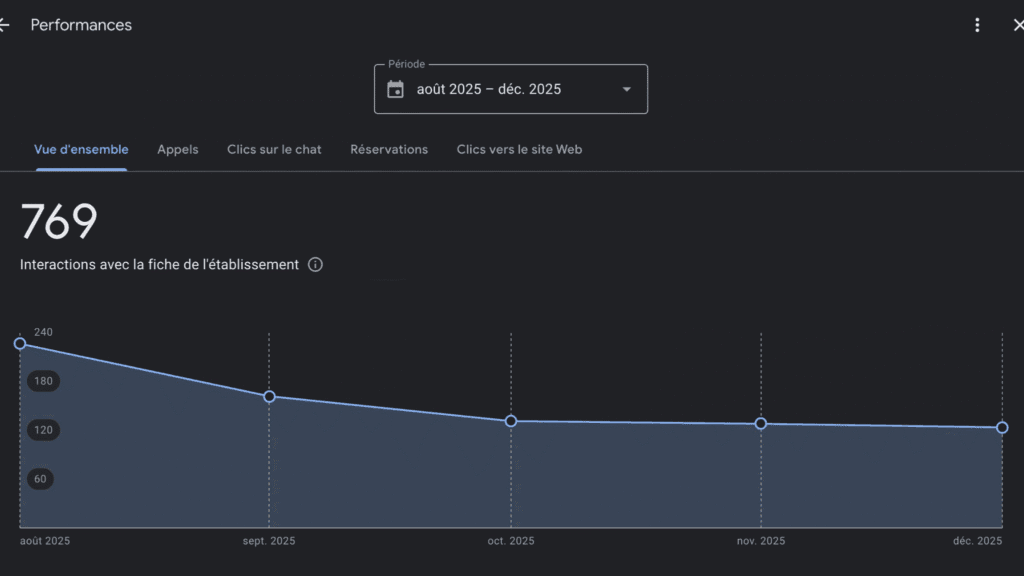Select the Vue d'ensemble tab
Image resolution: width=1024 pixels, height=576 pixels.
(x=81, y=150)
